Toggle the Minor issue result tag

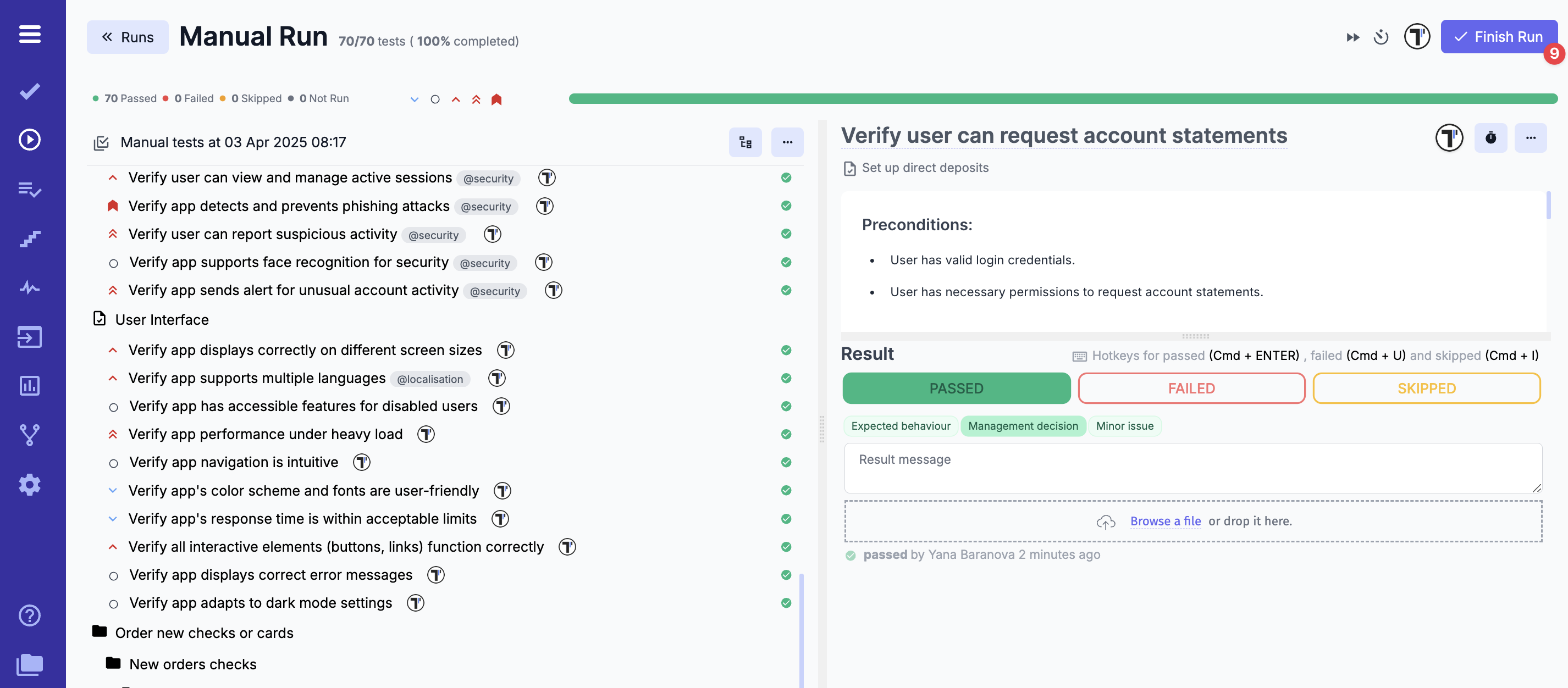[1124, 426]
